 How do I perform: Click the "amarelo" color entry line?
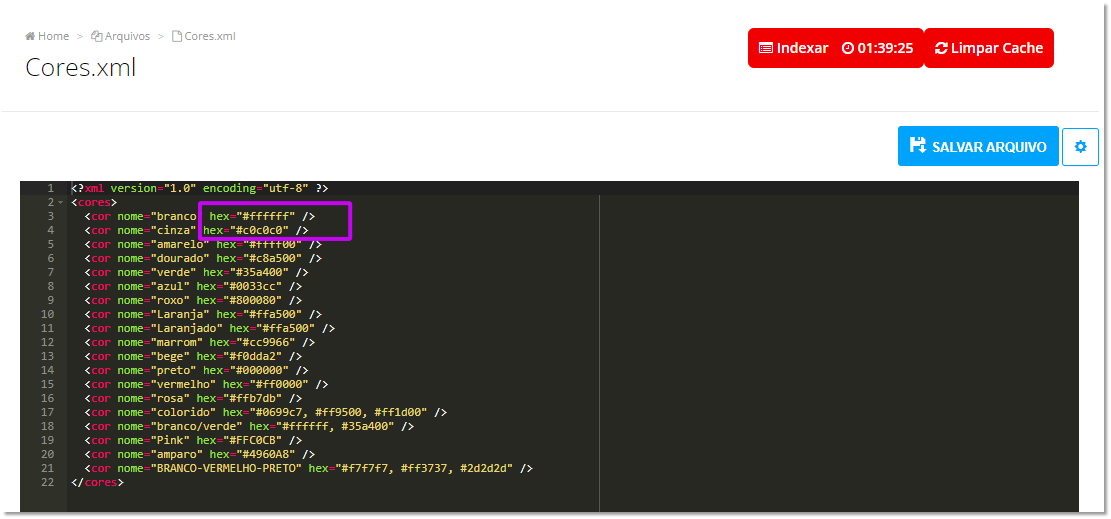point(203,245)
